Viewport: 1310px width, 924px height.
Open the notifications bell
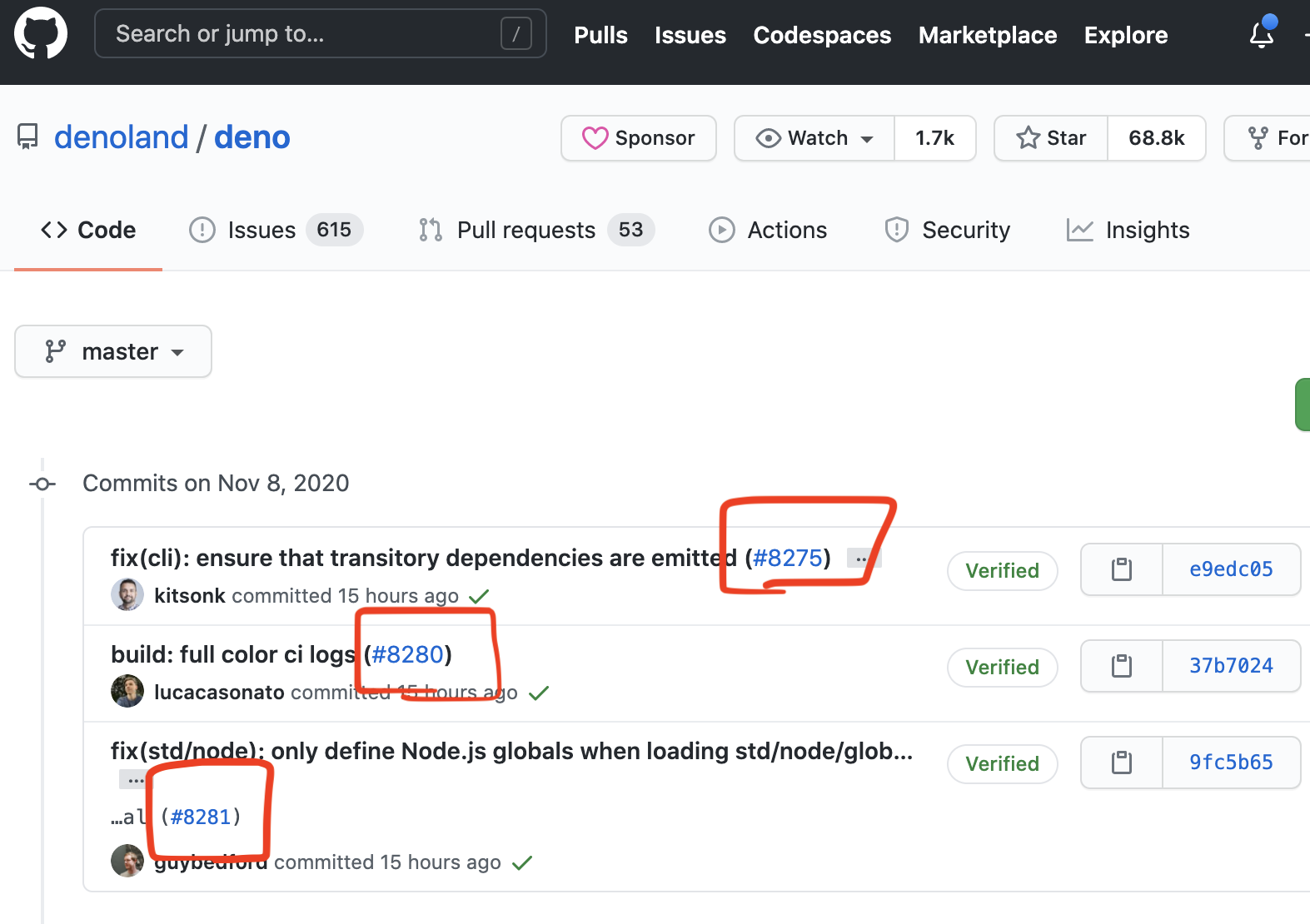1262,33
